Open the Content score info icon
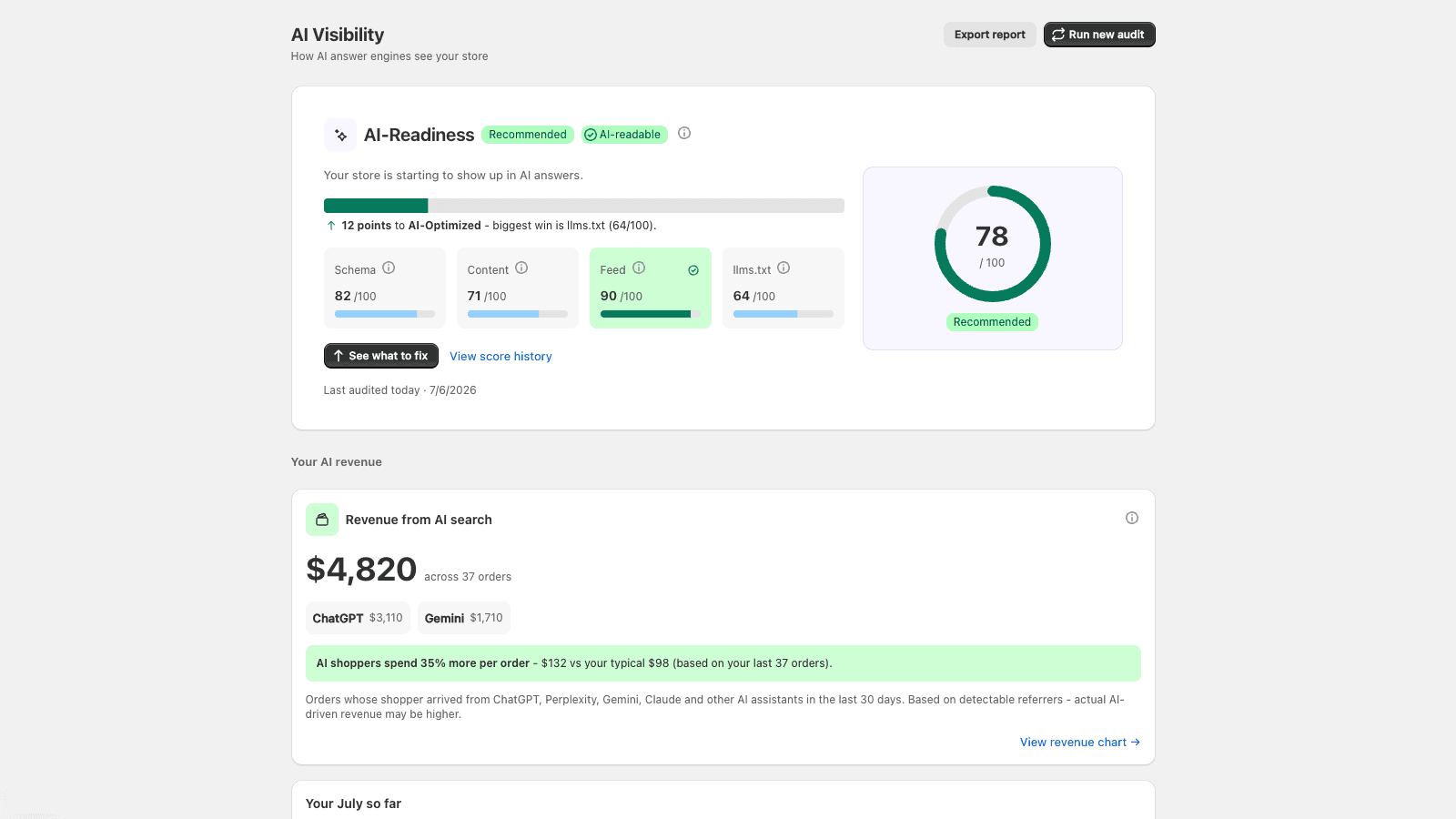This screenshot has height=819, width=1456. point(521,268)
